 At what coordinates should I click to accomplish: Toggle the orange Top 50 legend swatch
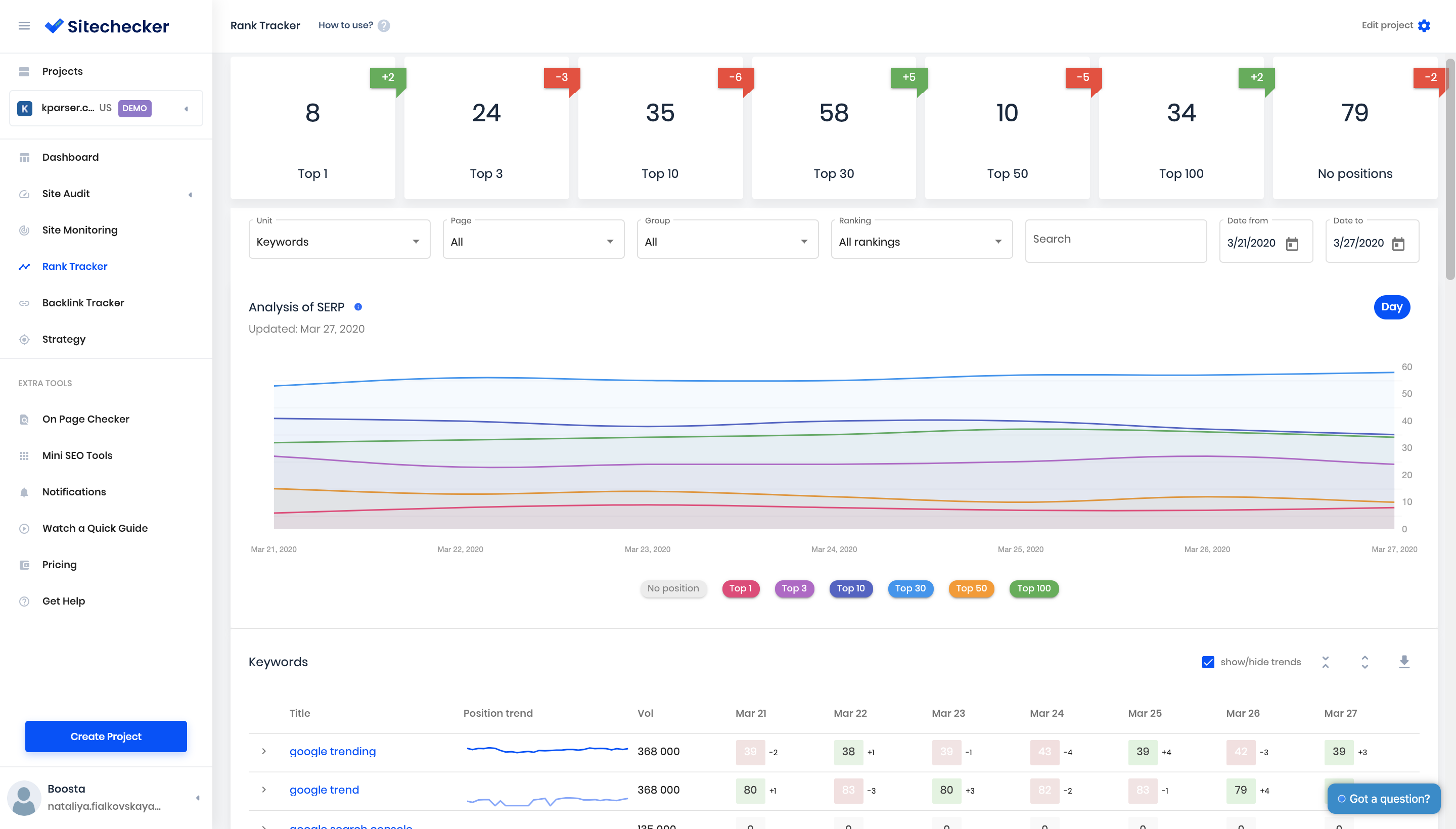(x=971, y=588)
